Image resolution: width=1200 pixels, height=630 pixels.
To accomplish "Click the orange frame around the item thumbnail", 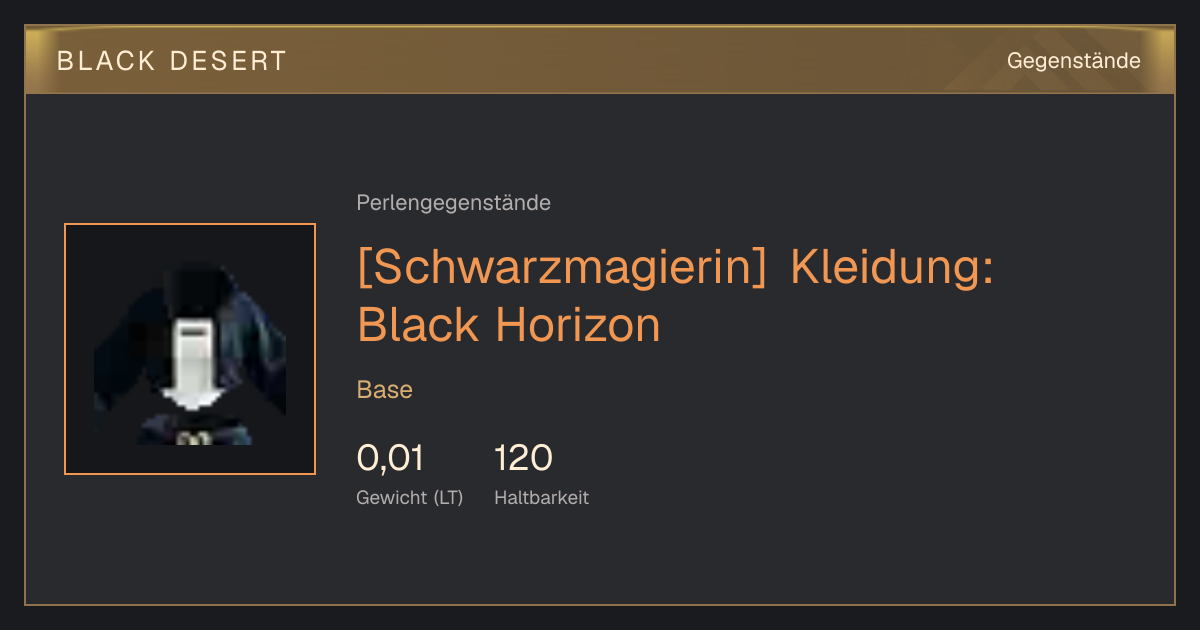I will point(190,349).
